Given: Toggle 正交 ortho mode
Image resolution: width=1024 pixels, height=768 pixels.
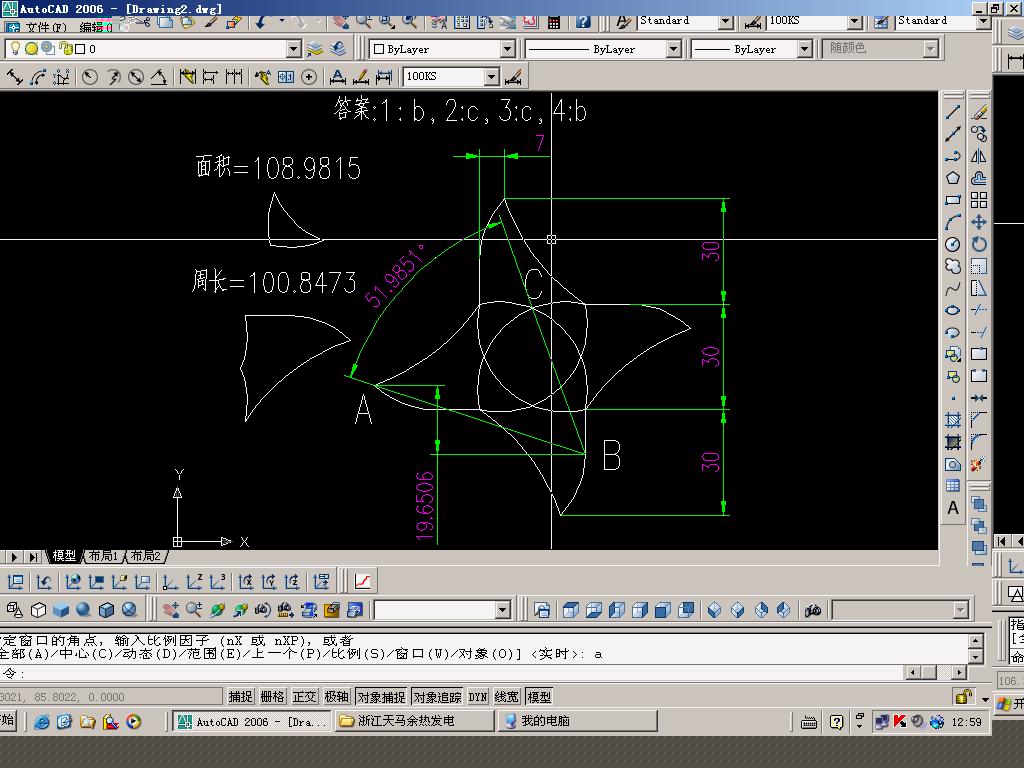Looking at the screenshot, I should (x=304, y=697).
